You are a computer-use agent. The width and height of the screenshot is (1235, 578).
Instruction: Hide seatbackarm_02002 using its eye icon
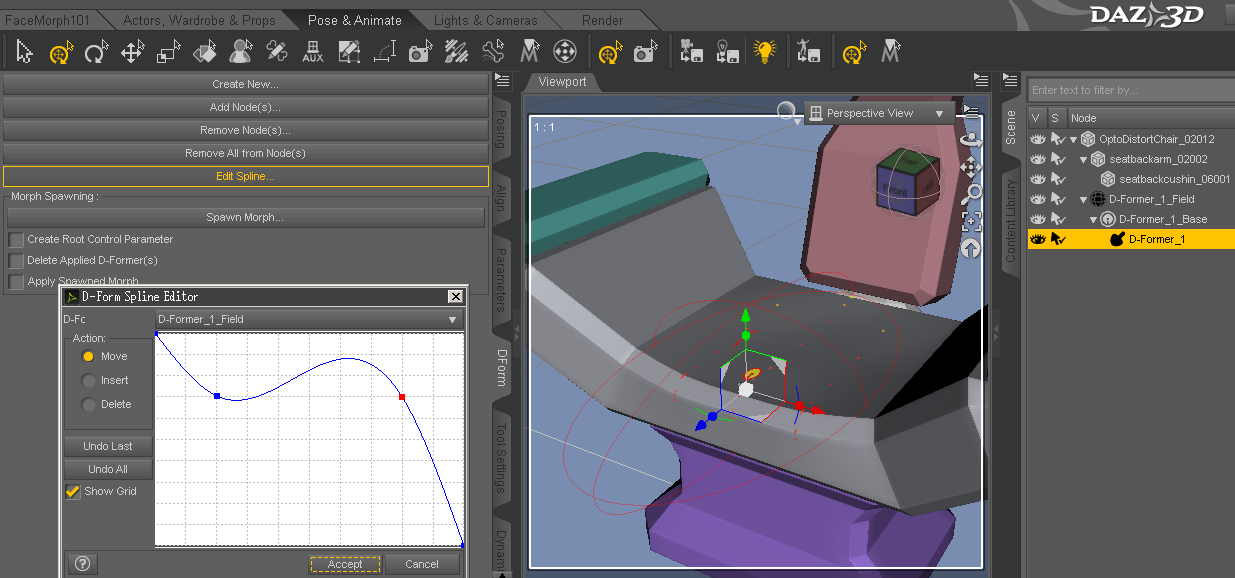[1037, 159]
